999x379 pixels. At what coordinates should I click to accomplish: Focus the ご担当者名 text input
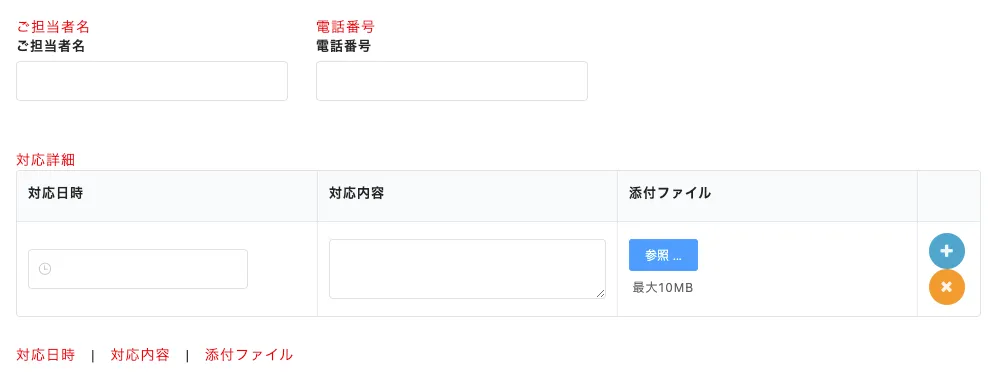(152, 81)
